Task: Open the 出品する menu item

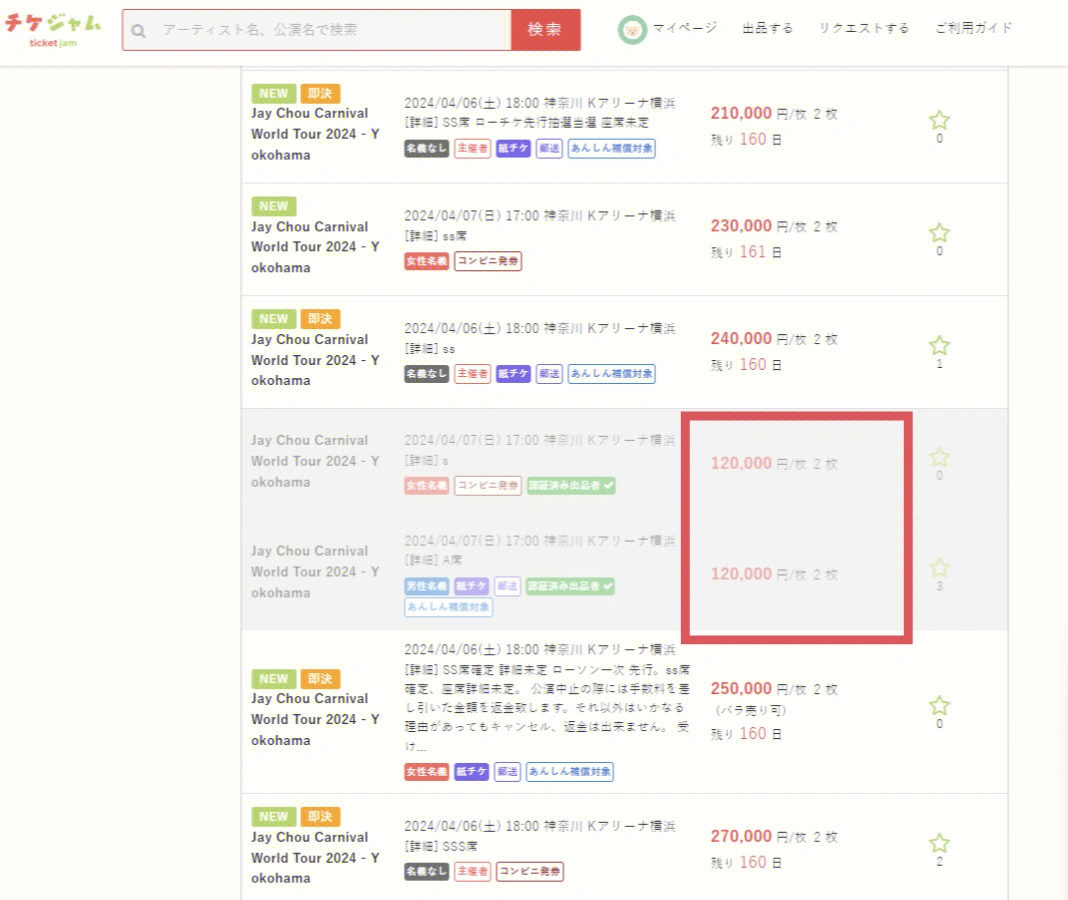Action: 768,28
